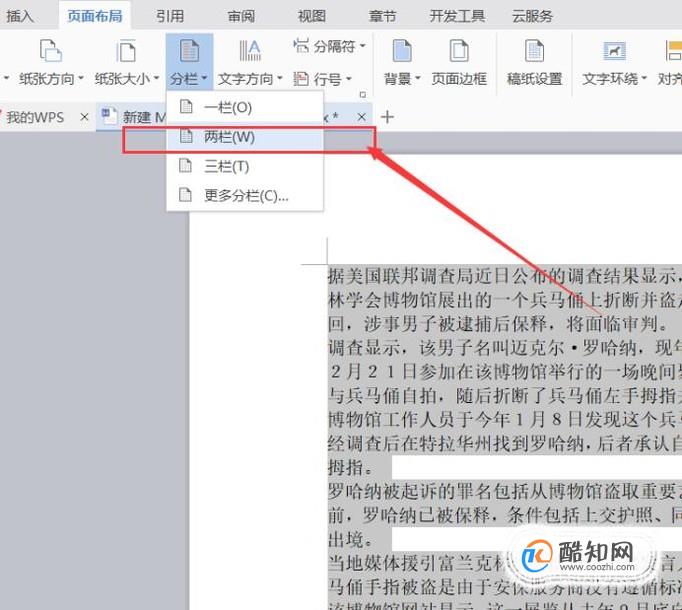Choose 三栏(T) from the columns menu
682x610 pixels.
(x=245, y=166)
